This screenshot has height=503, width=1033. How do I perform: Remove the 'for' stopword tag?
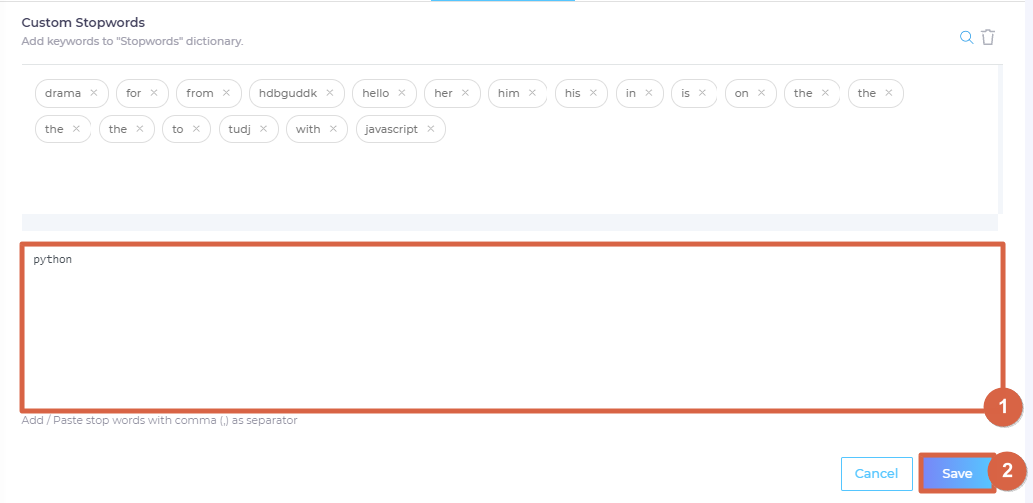point(154,93)
